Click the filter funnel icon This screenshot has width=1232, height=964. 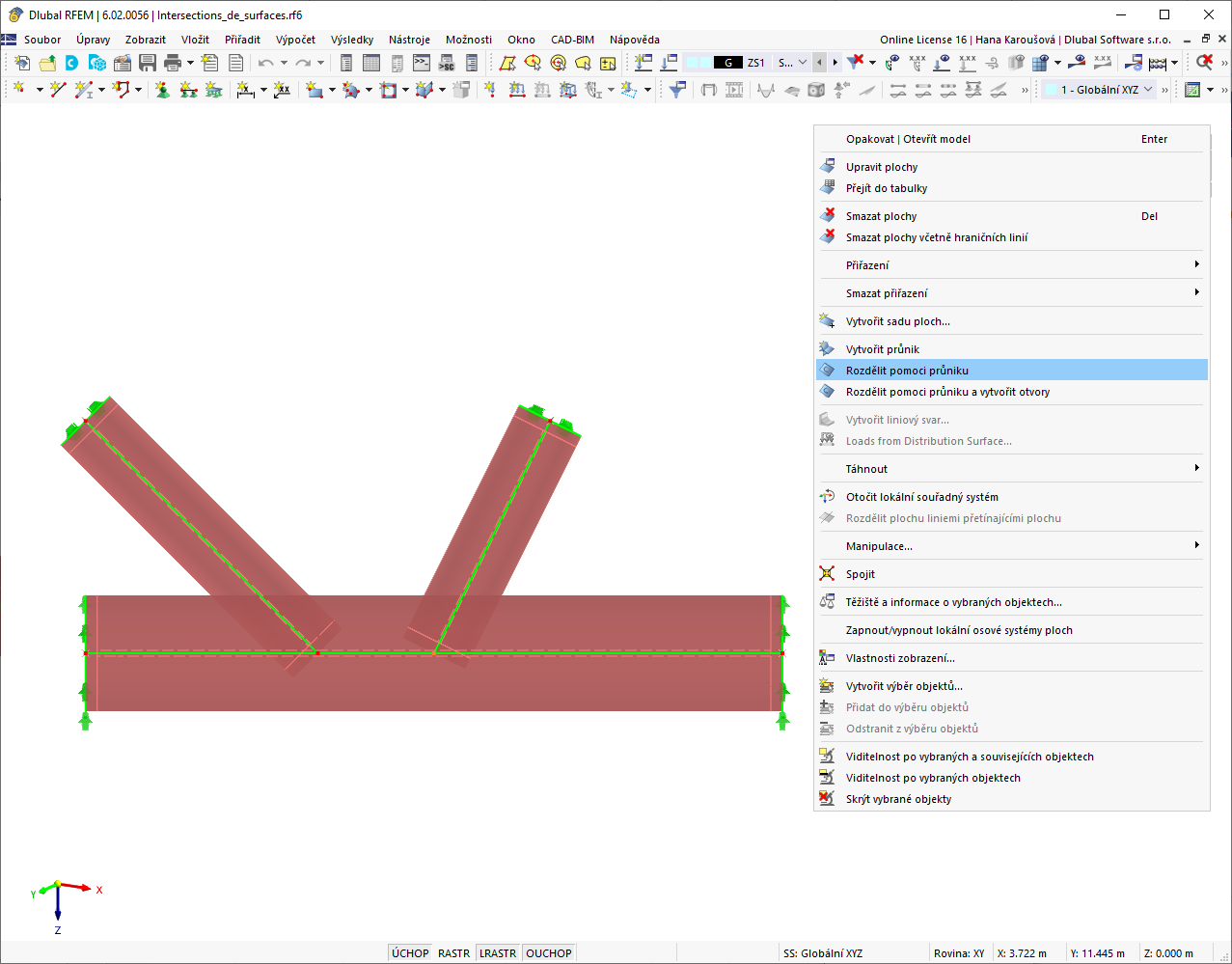click(678, 90)
